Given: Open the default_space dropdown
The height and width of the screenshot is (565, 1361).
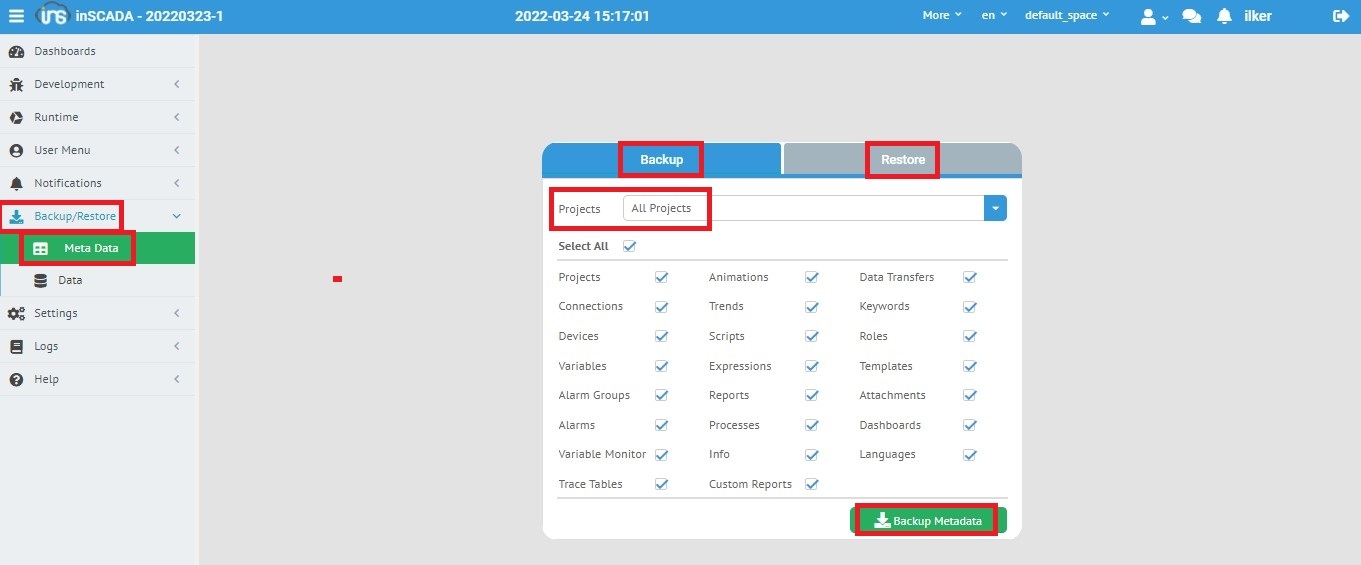Looking at the screenshot, I should pyautogui.click(x=1066, y=16).
